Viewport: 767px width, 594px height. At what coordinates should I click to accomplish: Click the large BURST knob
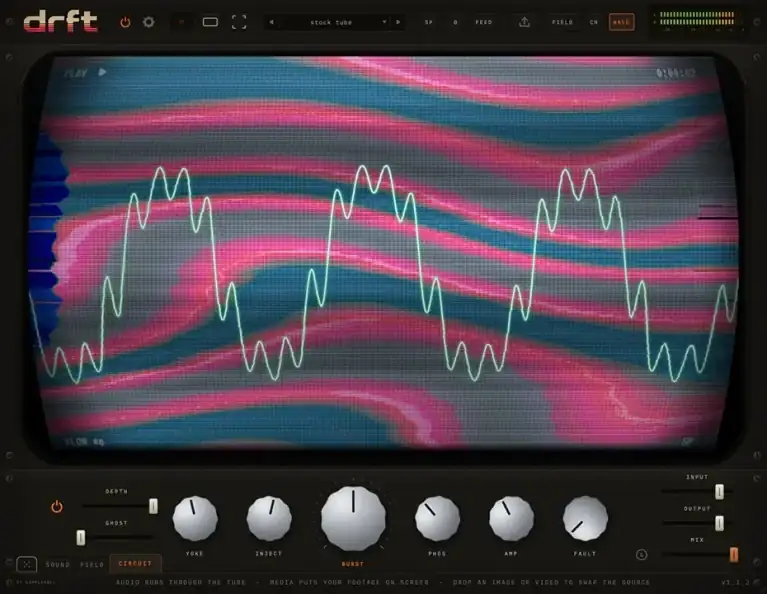tap(353, 518)
